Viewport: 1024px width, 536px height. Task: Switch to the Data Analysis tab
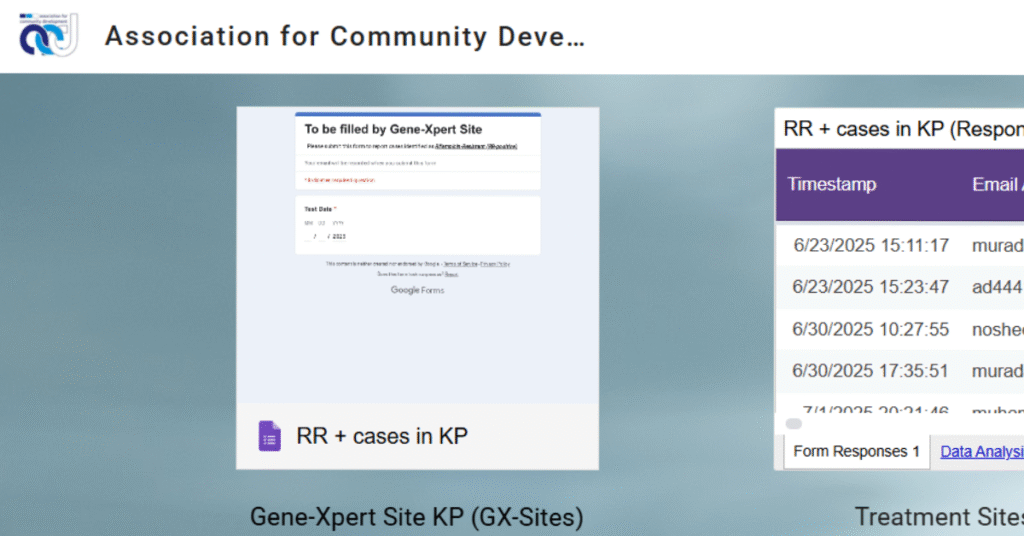point(981,452)
